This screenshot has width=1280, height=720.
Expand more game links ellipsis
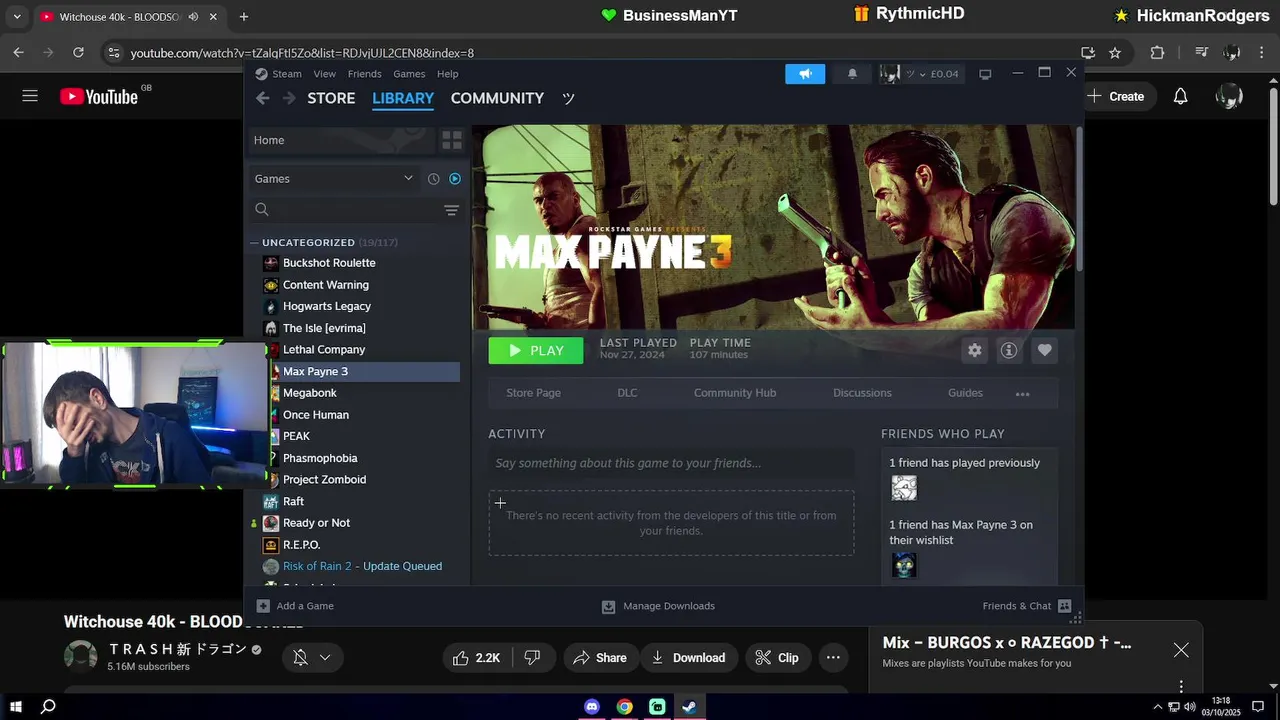[x=1022, y=394]
